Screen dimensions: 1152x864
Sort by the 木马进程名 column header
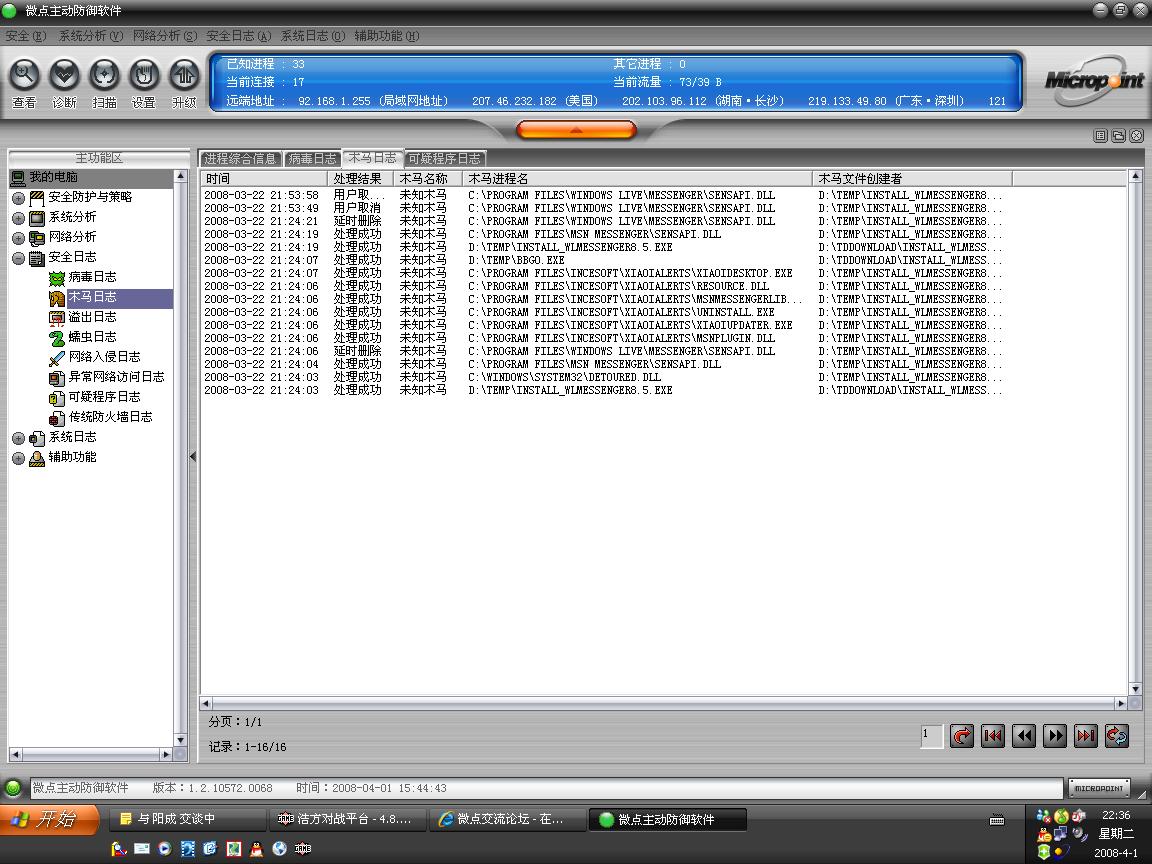point(637,179)
